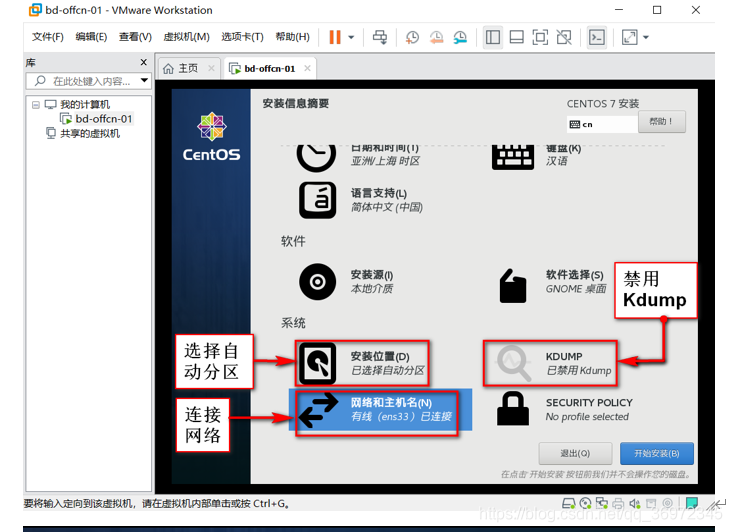Click the stretch guest display icon
732x532 pixels.
tap(630, 37)
